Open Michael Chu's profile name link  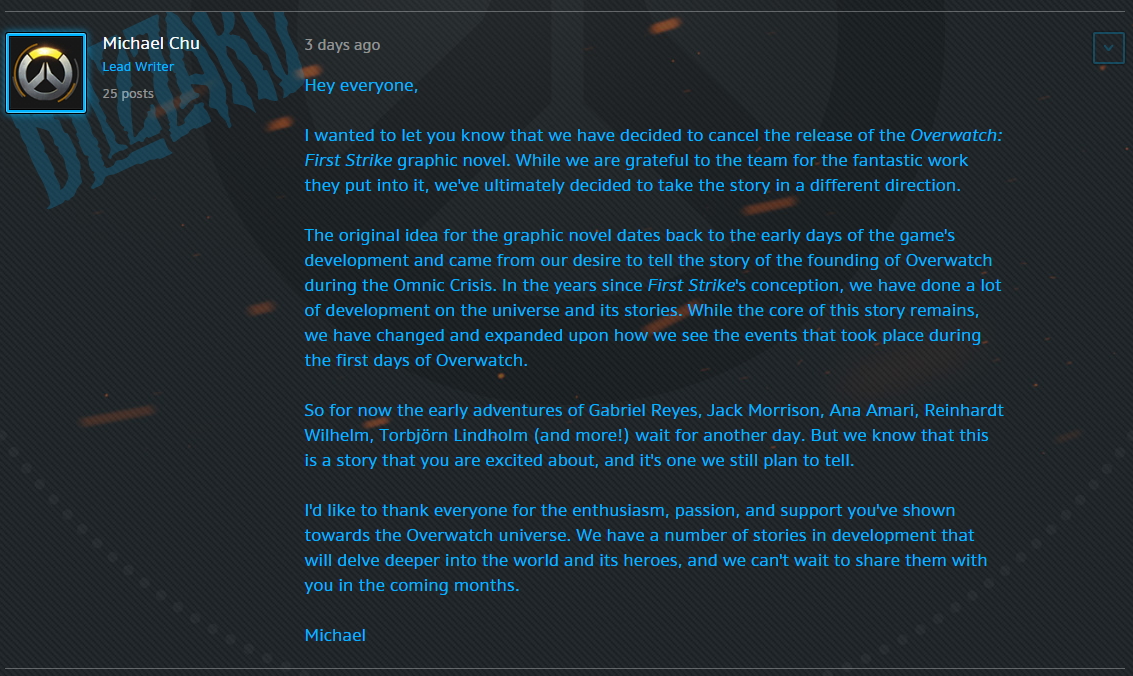151,43
